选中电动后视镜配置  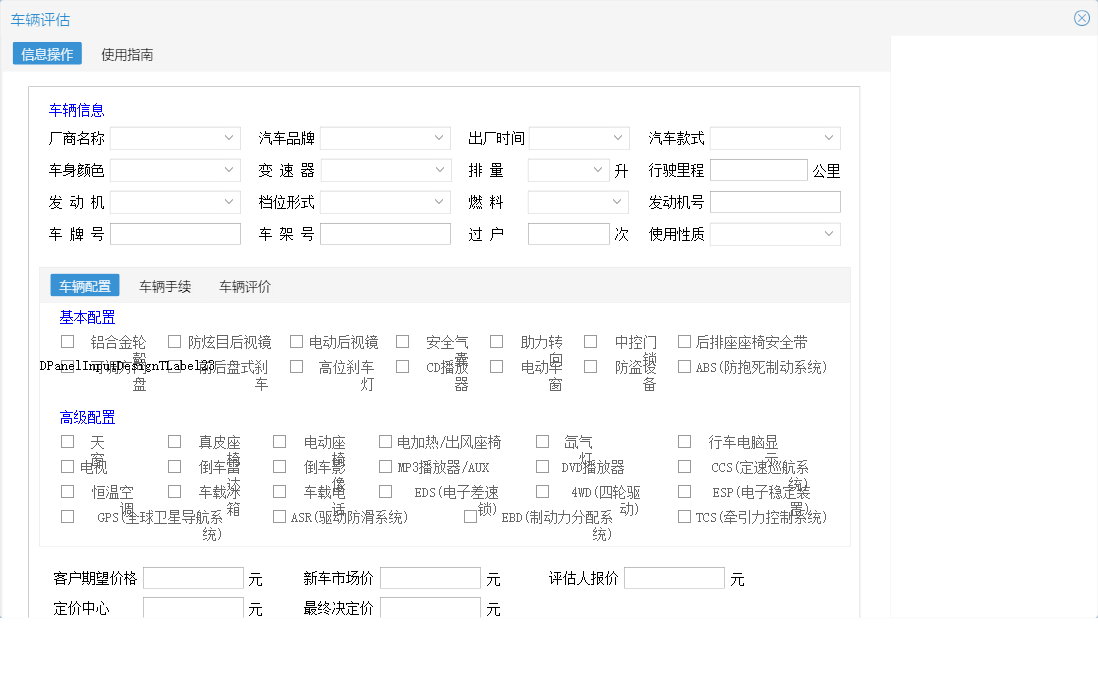coord(296,340)
